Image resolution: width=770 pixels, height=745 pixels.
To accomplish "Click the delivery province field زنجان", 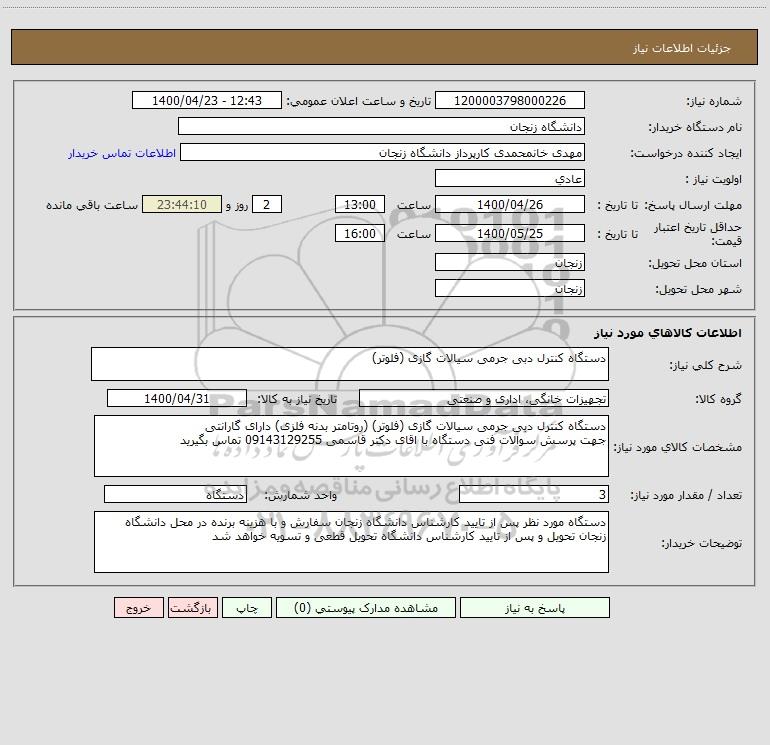I will coord(510,262).
